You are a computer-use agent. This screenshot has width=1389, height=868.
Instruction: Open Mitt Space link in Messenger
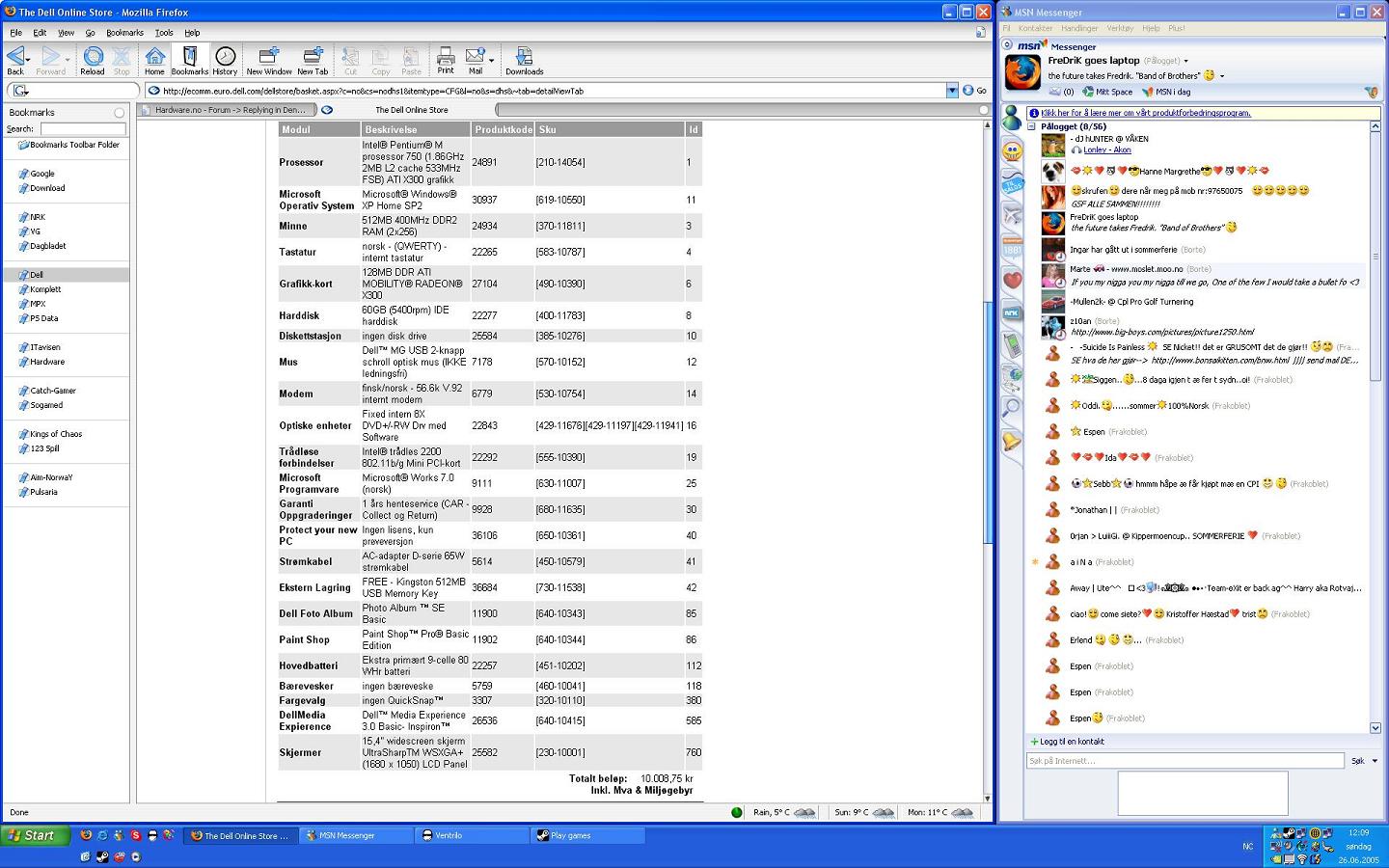tap(1107, 92)
